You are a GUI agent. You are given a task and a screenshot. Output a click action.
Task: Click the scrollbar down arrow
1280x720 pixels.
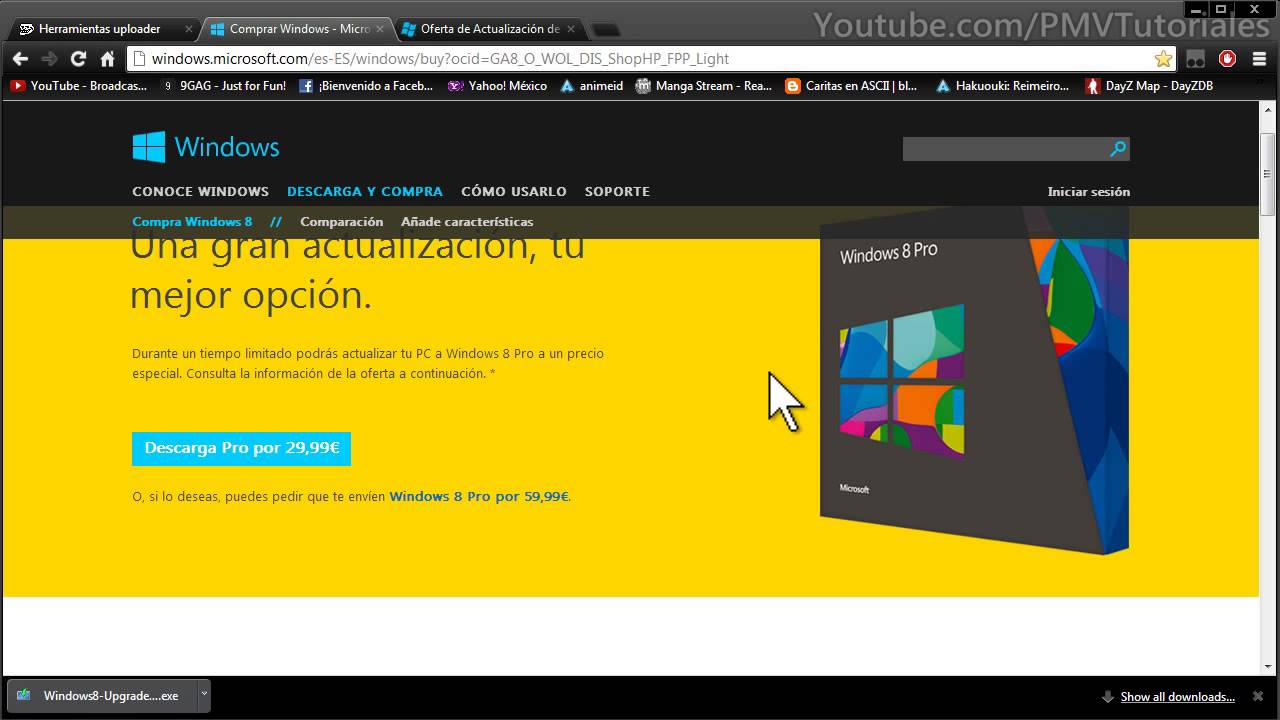point(1268,666)
